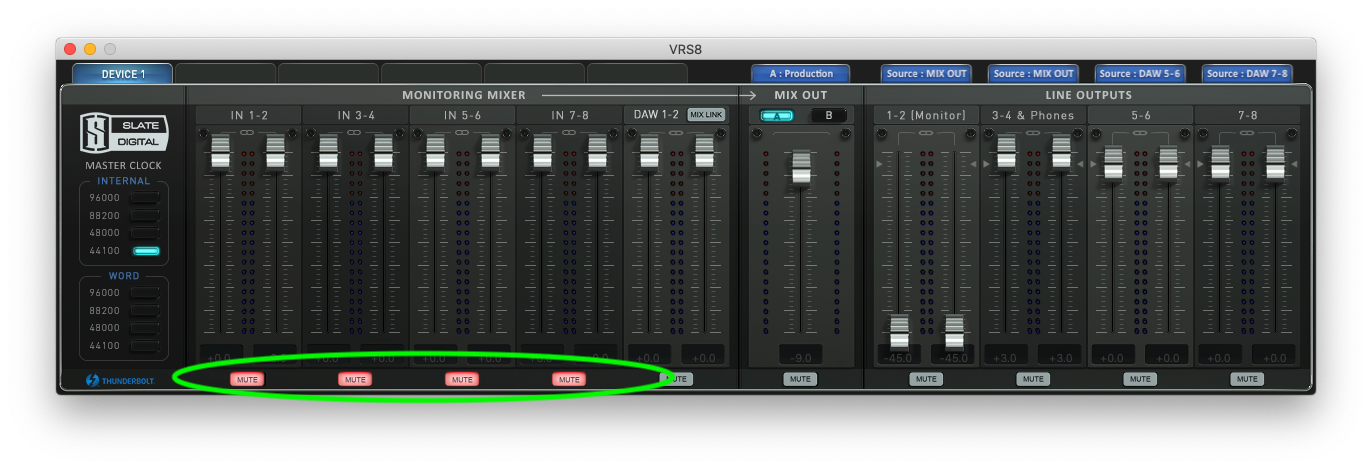This screenshot has width=1372, height=469.
Task: Toggle the stereo link icon for DAW 1-2
Action: tap(676, 132)
